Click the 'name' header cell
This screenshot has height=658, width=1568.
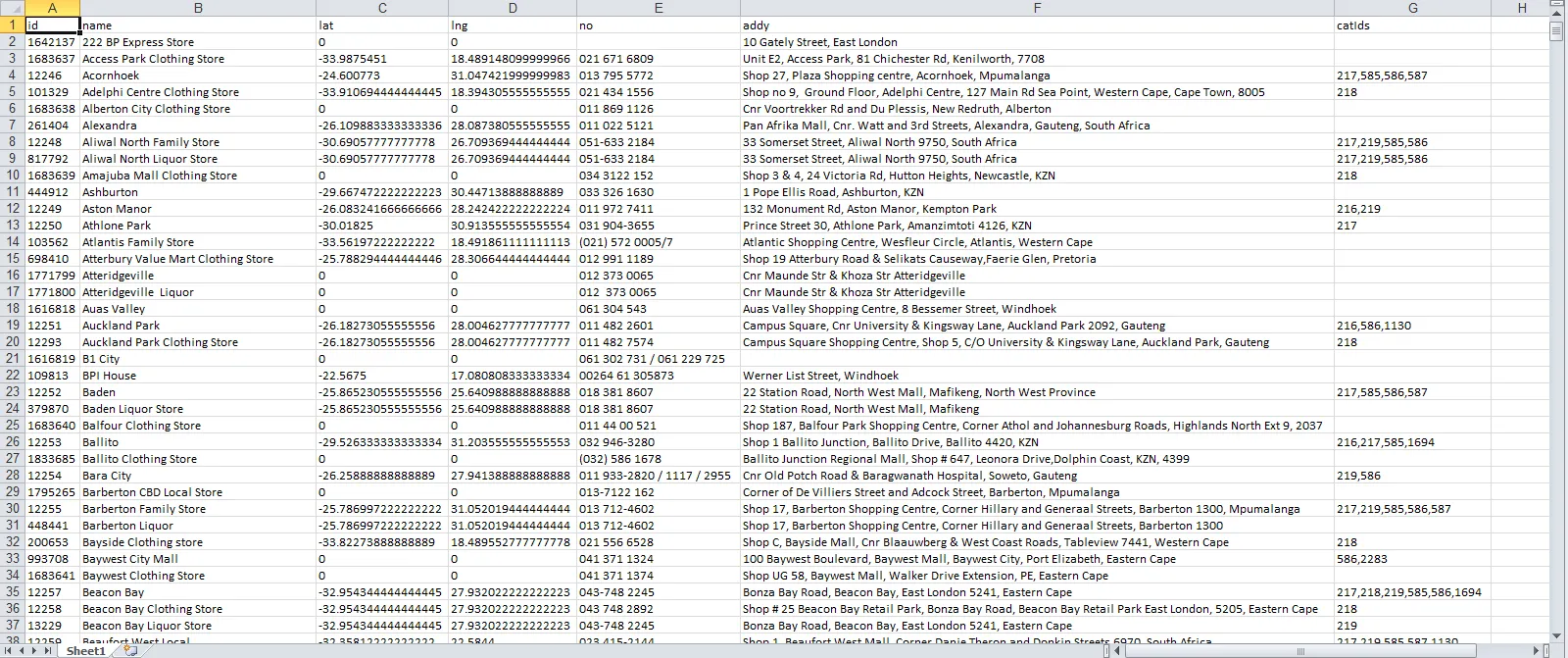click(198, 25)
